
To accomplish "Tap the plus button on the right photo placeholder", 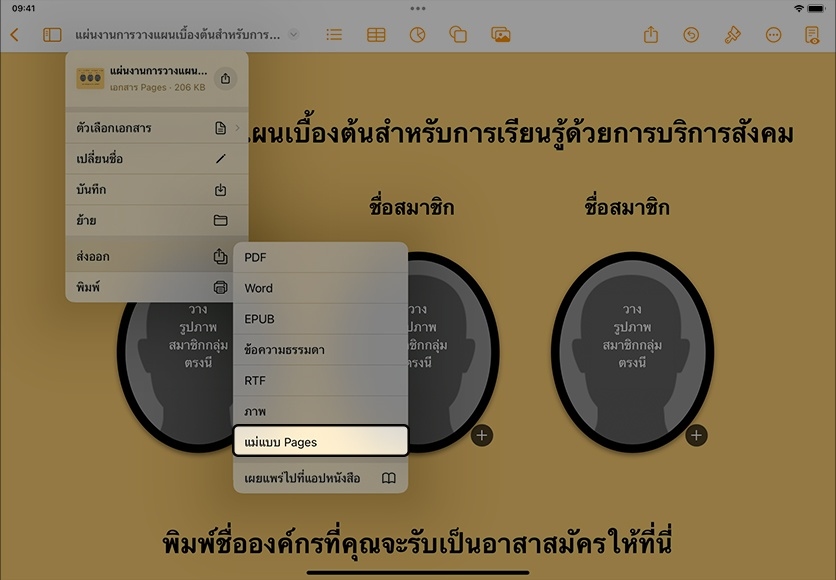I will 697,435.
